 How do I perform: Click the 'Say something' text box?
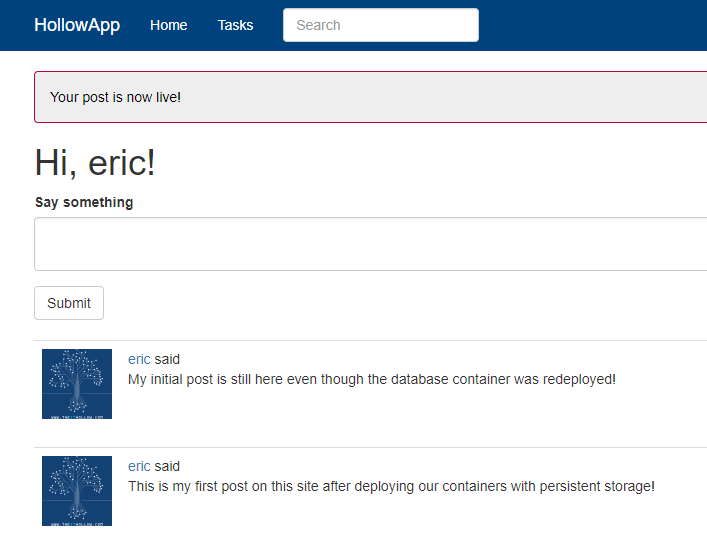click(x=370, y=244)
